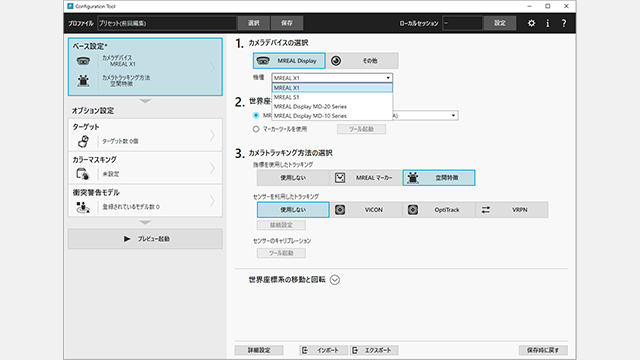
Task: Select the MREAL Display headset device
Action: (x=289, y=61)
